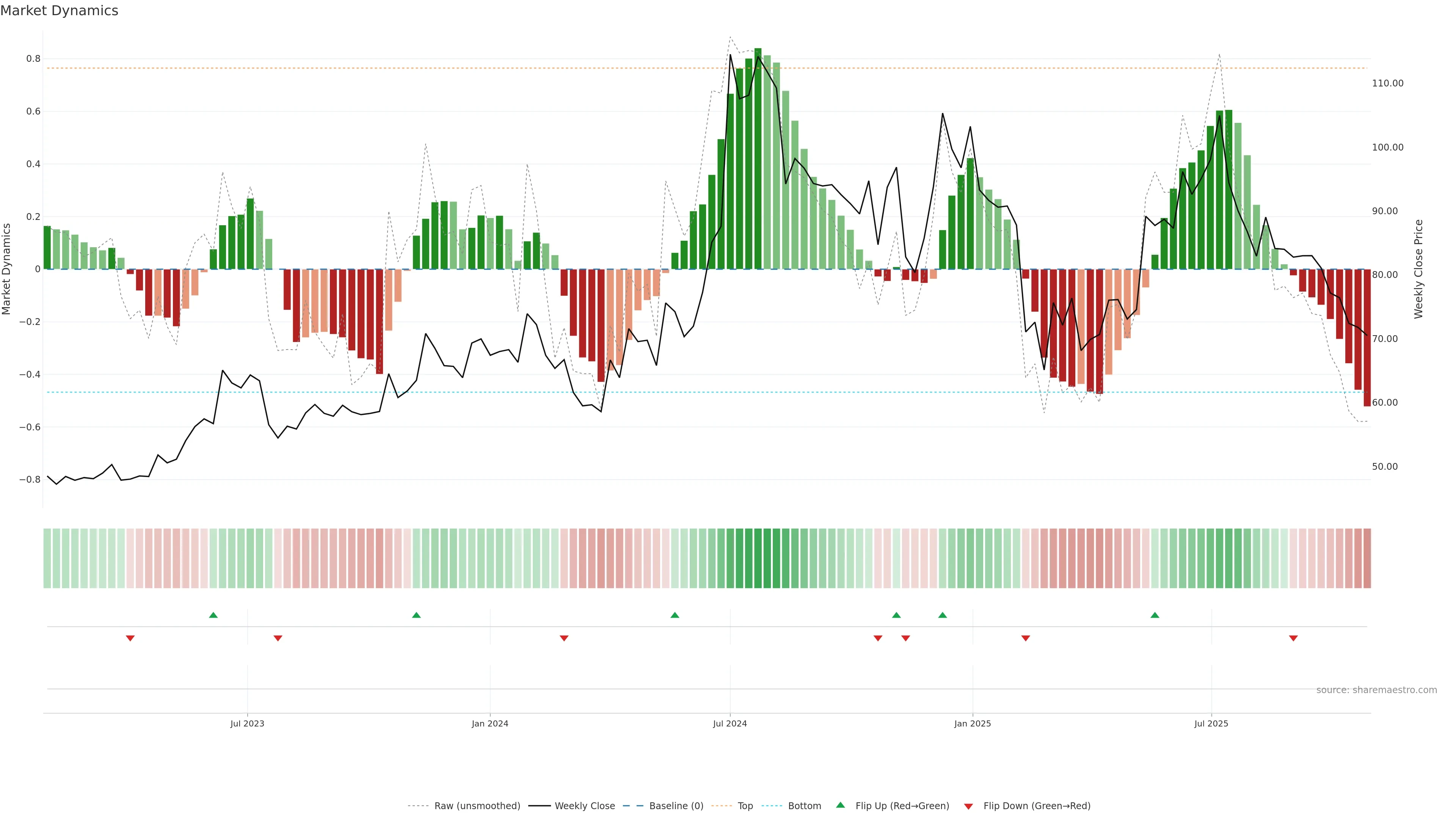Click the Weekly Close Price axis title
Screen dimensions: 1456x819
click(x=1419, y=269)
